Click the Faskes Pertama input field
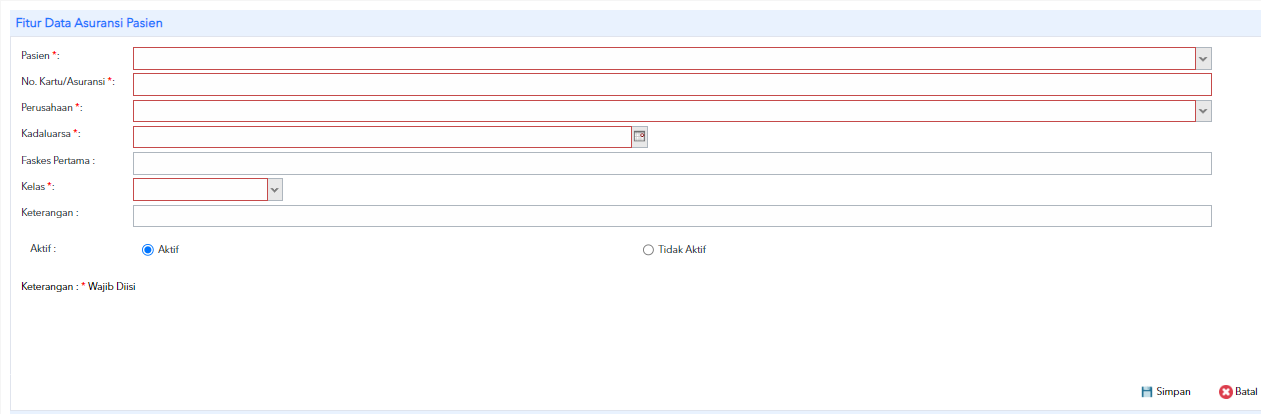The width and height of the screenshot is (1261, 414). coord(672,163)
